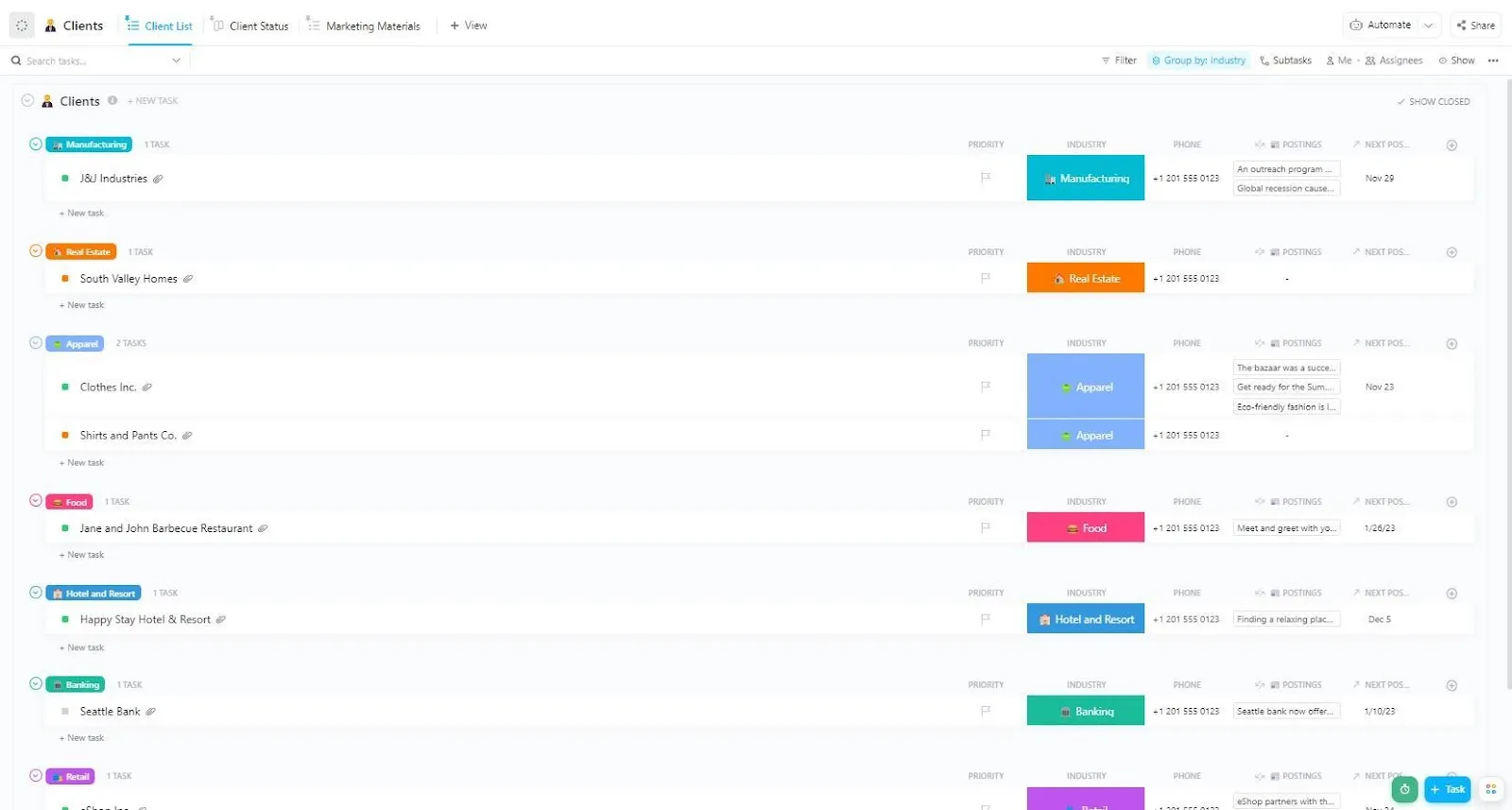Open attachment icon next to South Valley Homes
Image resolution: width=1512 pixels, height=810 pixels.
tap(188, 279)
